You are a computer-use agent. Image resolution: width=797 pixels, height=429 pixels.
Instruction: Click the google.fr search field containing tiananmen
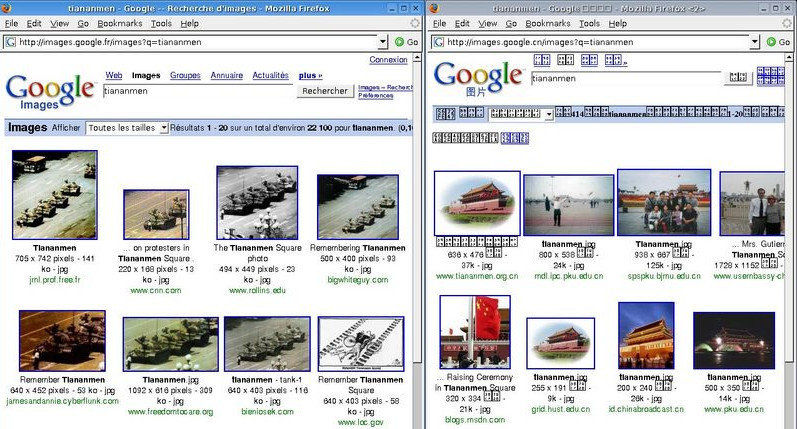tap(199, 91)
